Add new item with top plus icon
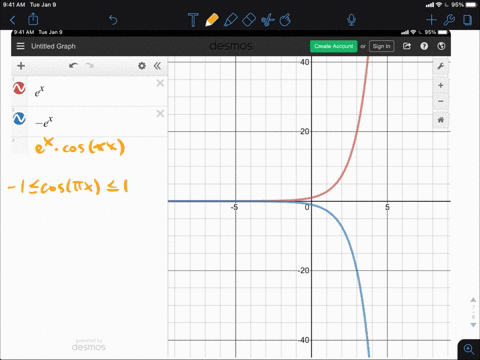This screenshot has width=480, height=360. click(x=431, y=20)
